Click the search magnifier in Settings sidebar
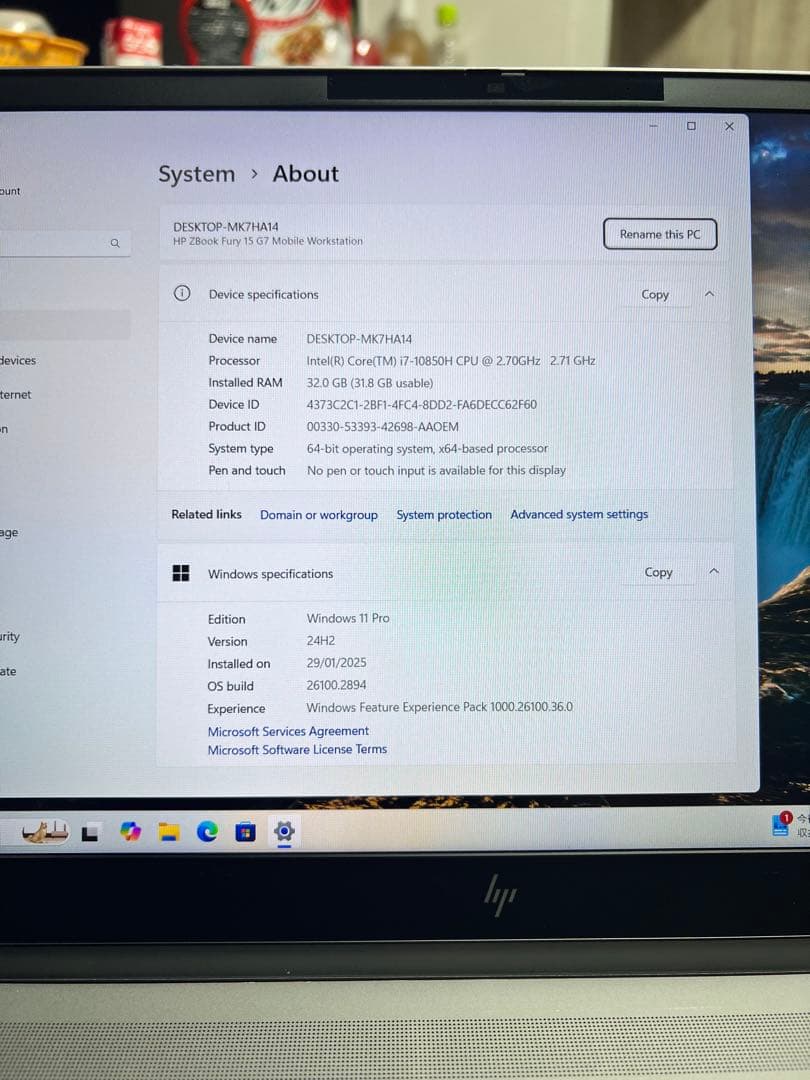 (x=115, y=243)
